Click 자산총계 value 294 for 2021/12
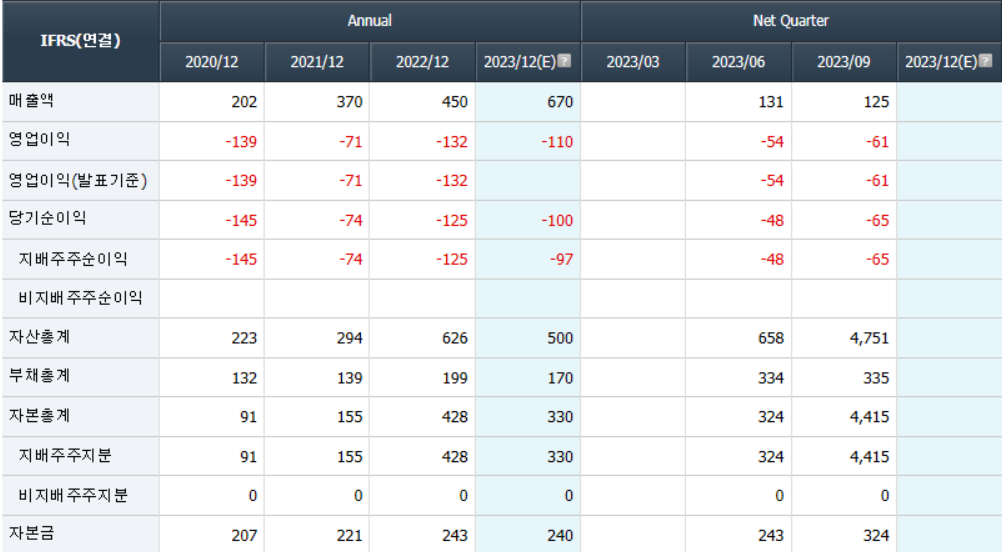This screenshot has height=552, width=1002. pyautogui.click(x=350, y=338)
